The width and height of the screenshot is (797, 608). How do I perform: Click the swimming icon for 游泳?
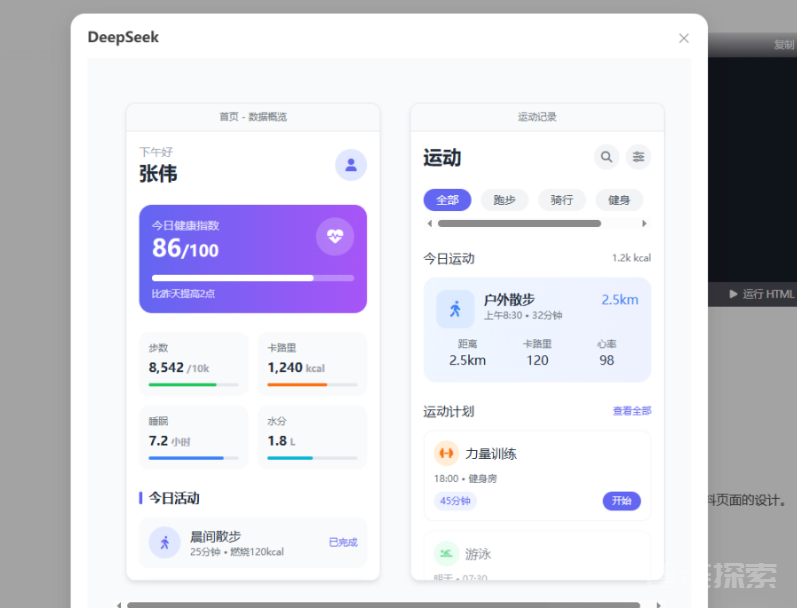click(x=446, y=553)
